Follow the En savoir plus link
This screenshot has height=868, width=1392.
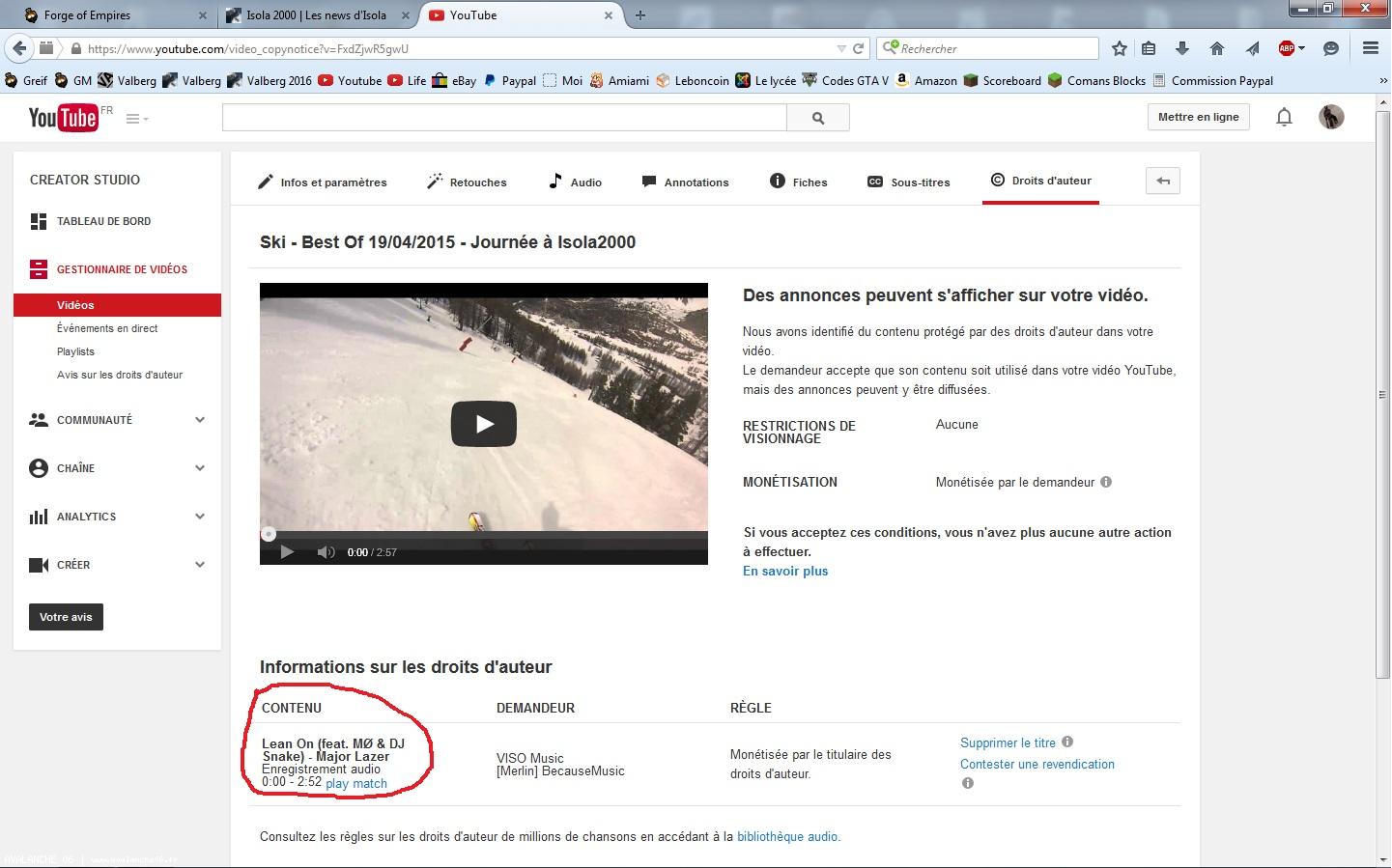[785, 571]
